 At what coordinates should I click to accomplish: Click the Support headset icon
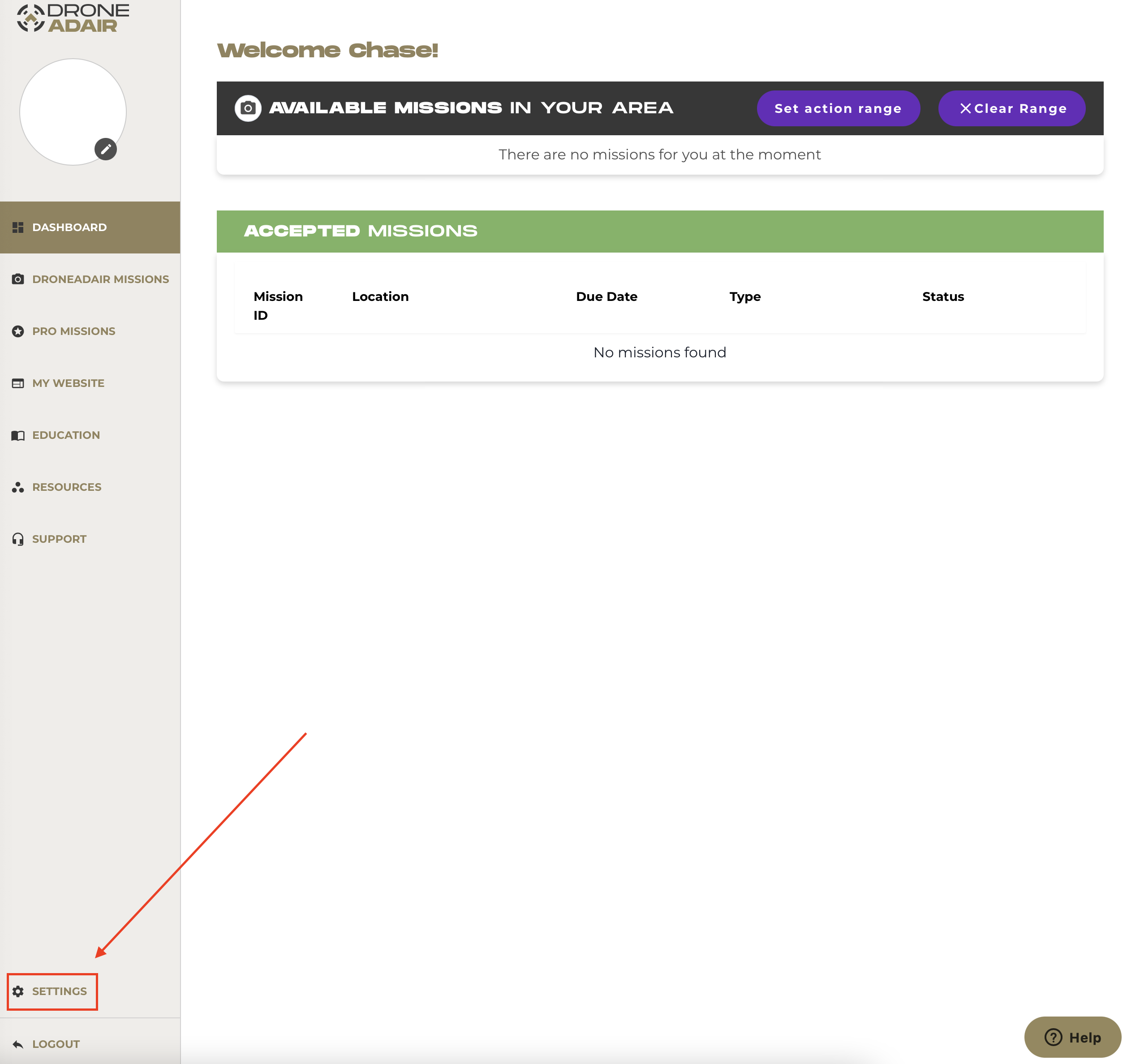click(x=18, y=539)
